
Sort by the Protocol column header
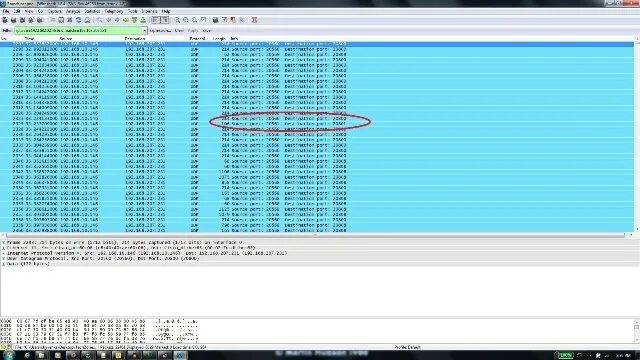coord(198,38)
